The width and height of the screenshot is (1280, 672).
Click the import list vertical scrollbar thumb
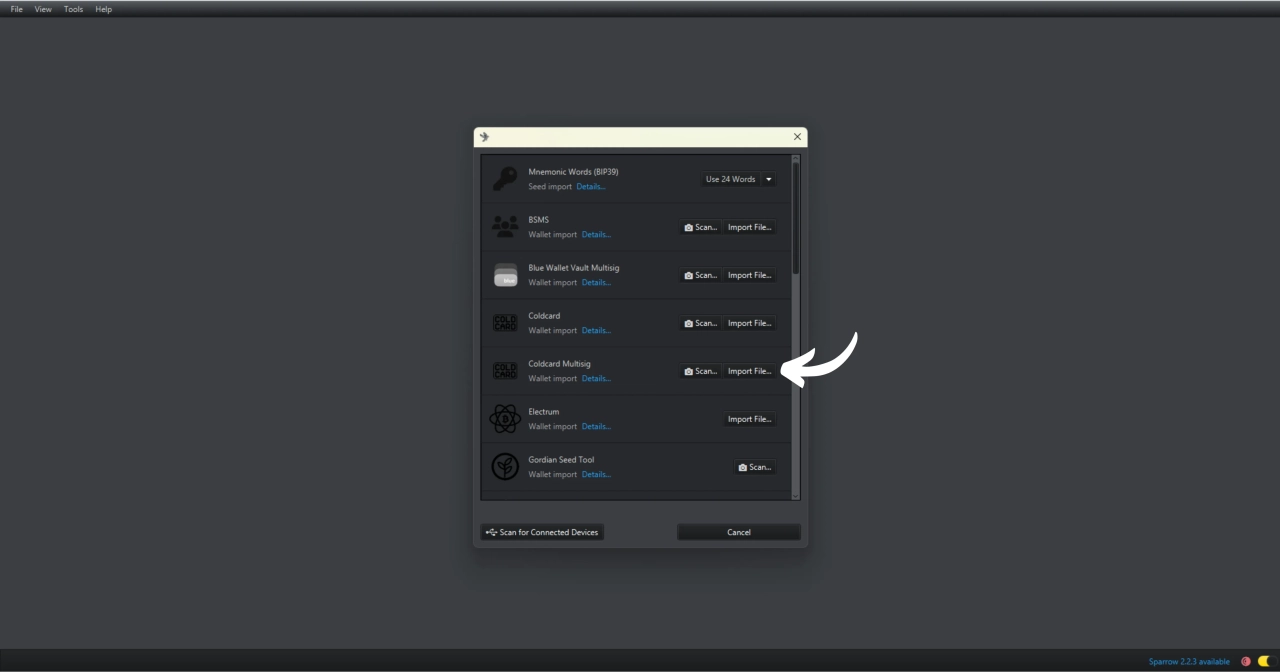tap(796, 218)
